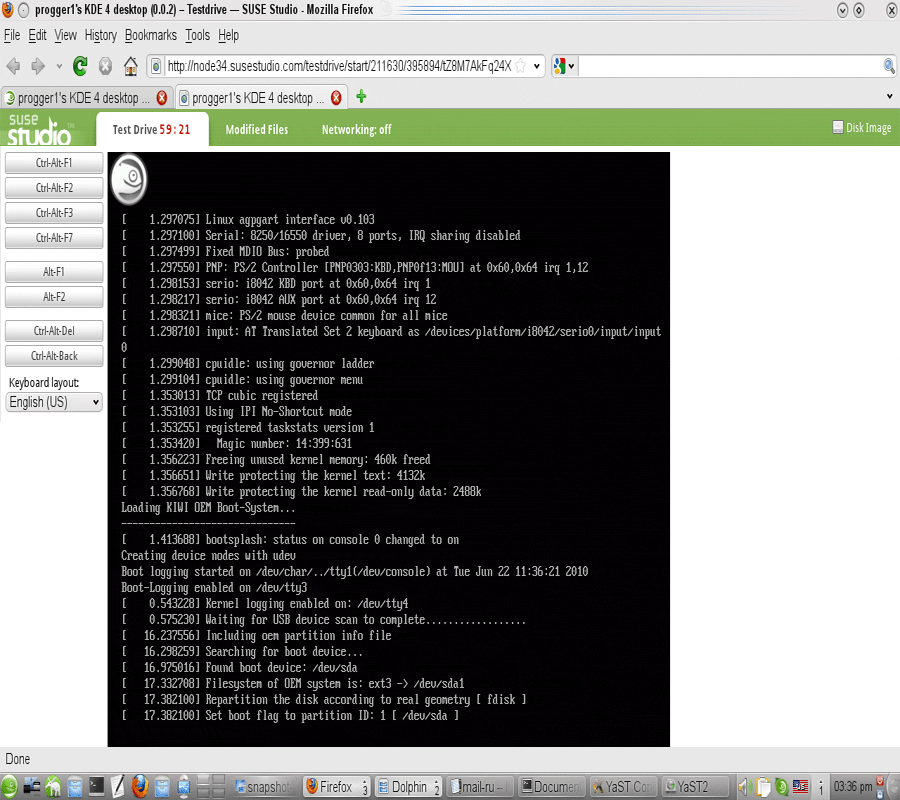Click the Stop loading icon

[106, 67]
